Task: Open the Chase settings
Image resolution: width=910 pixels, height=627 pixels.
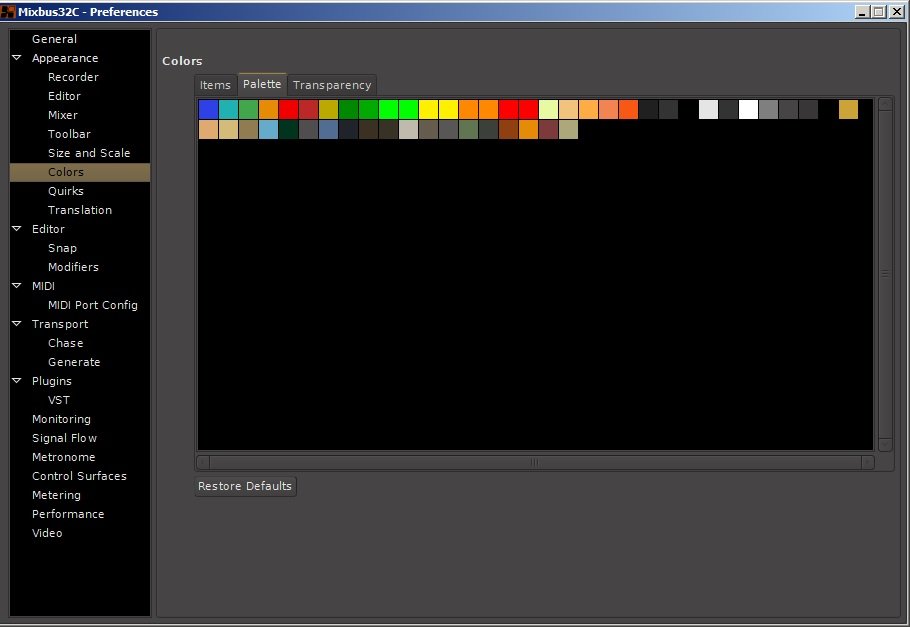Action: (66, 343)
